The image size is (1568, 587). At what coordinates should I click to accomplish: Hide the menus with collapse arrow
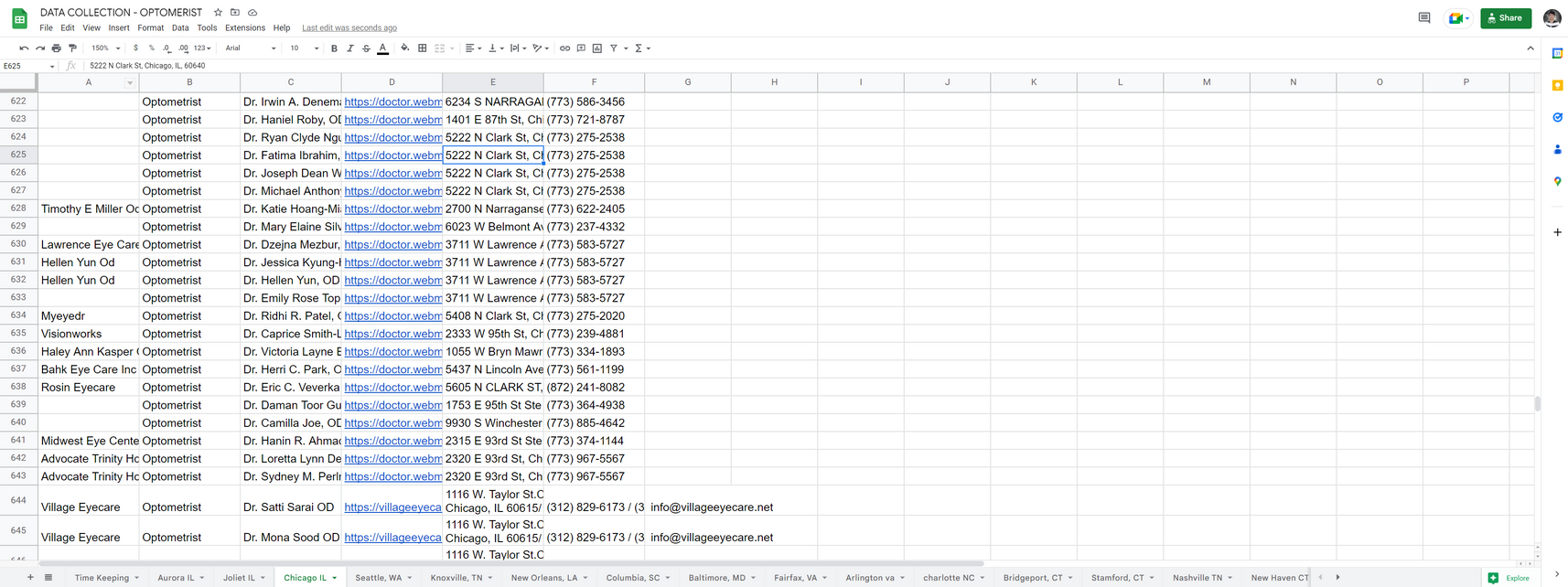point(1530,48)
